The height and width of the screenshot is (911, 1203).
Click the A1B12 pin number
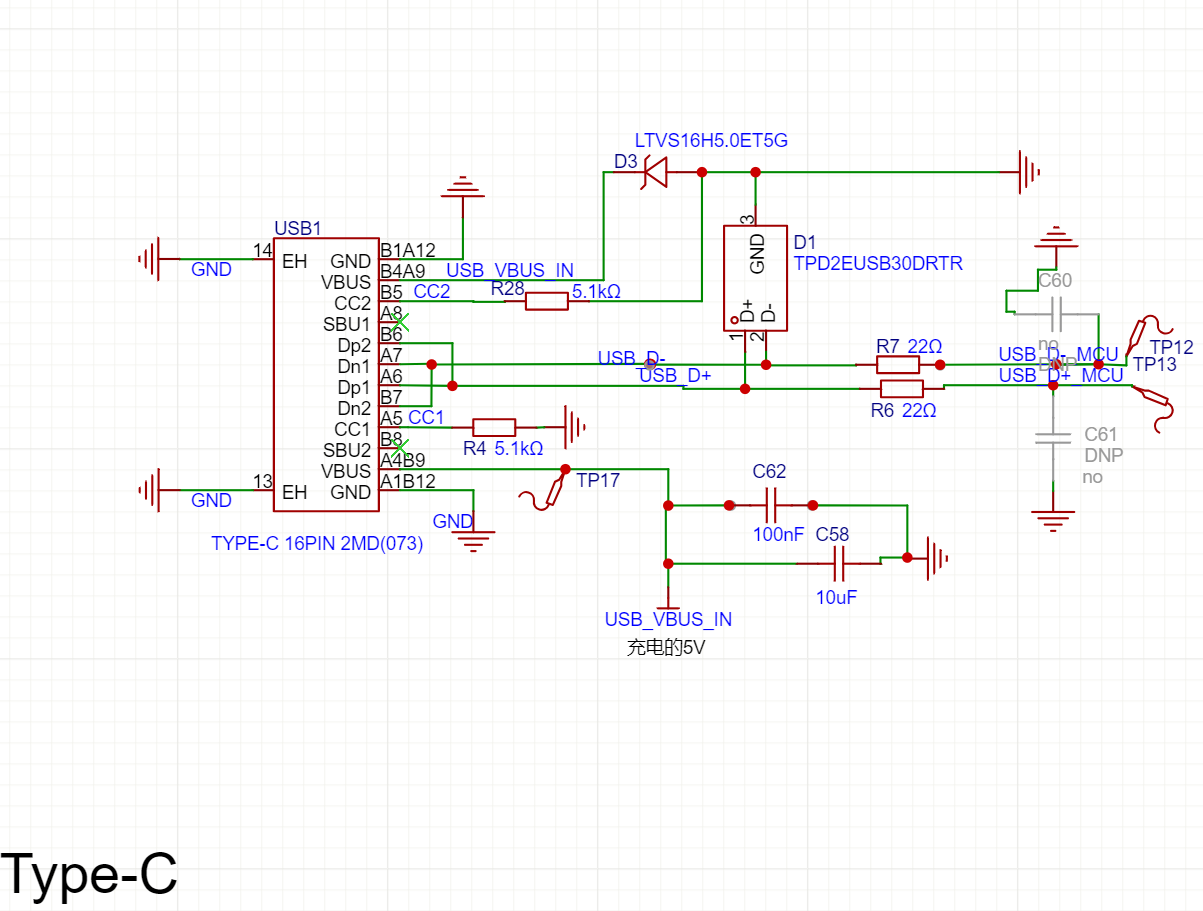tap(408, 481)
